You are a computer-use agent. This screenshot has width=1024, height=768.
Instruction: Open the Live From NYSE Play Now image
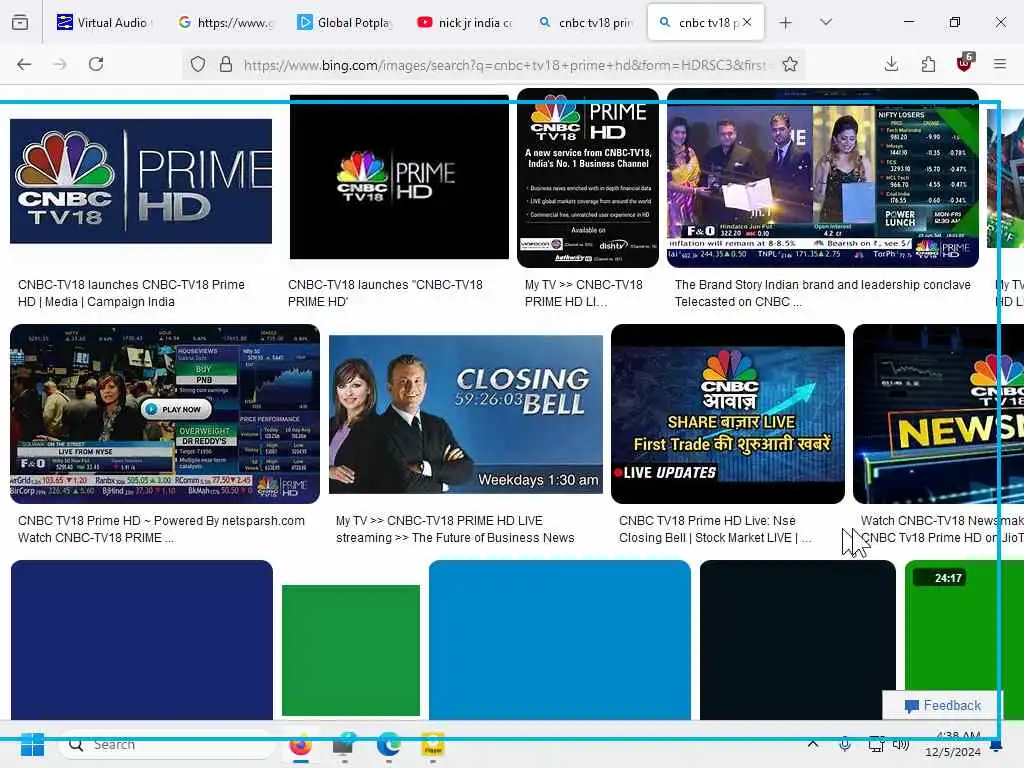tap(165, 414)
